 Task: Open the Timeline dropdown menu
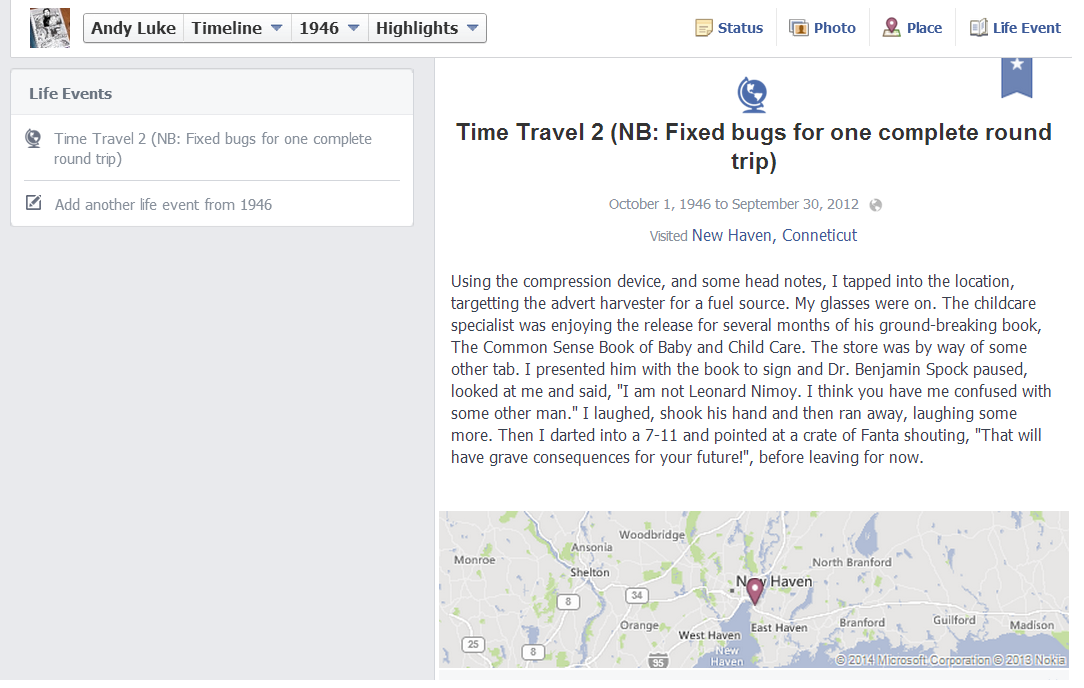237,28
